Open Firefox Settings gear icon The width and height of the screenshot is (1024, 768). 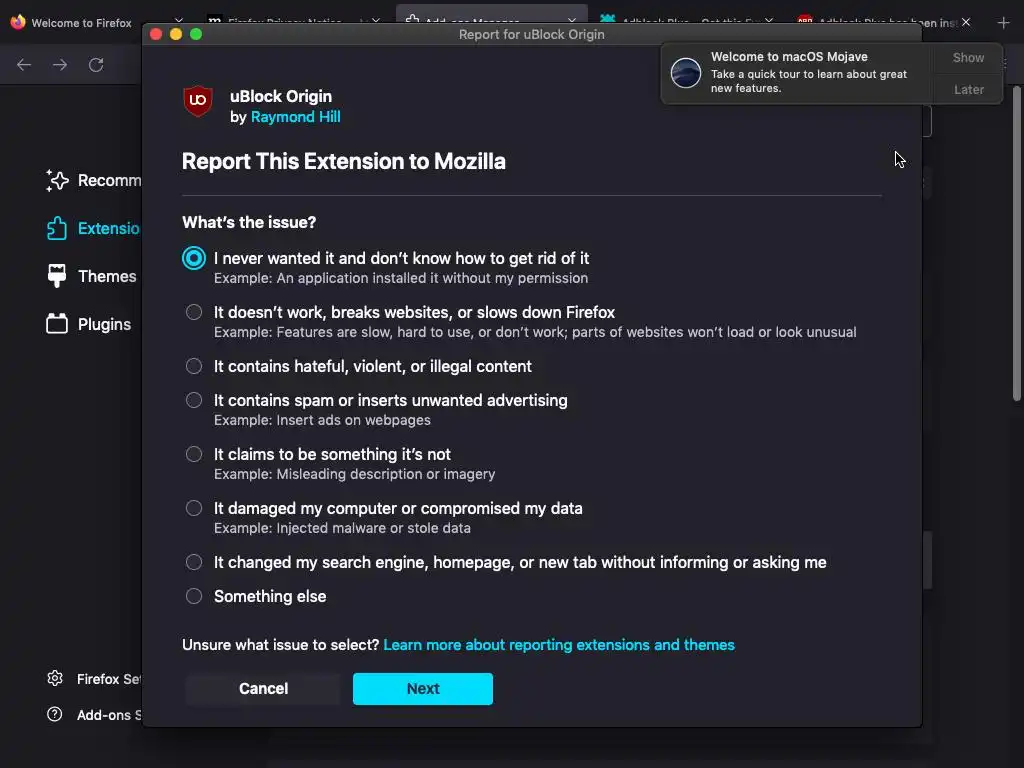click(x=55, y=679)
